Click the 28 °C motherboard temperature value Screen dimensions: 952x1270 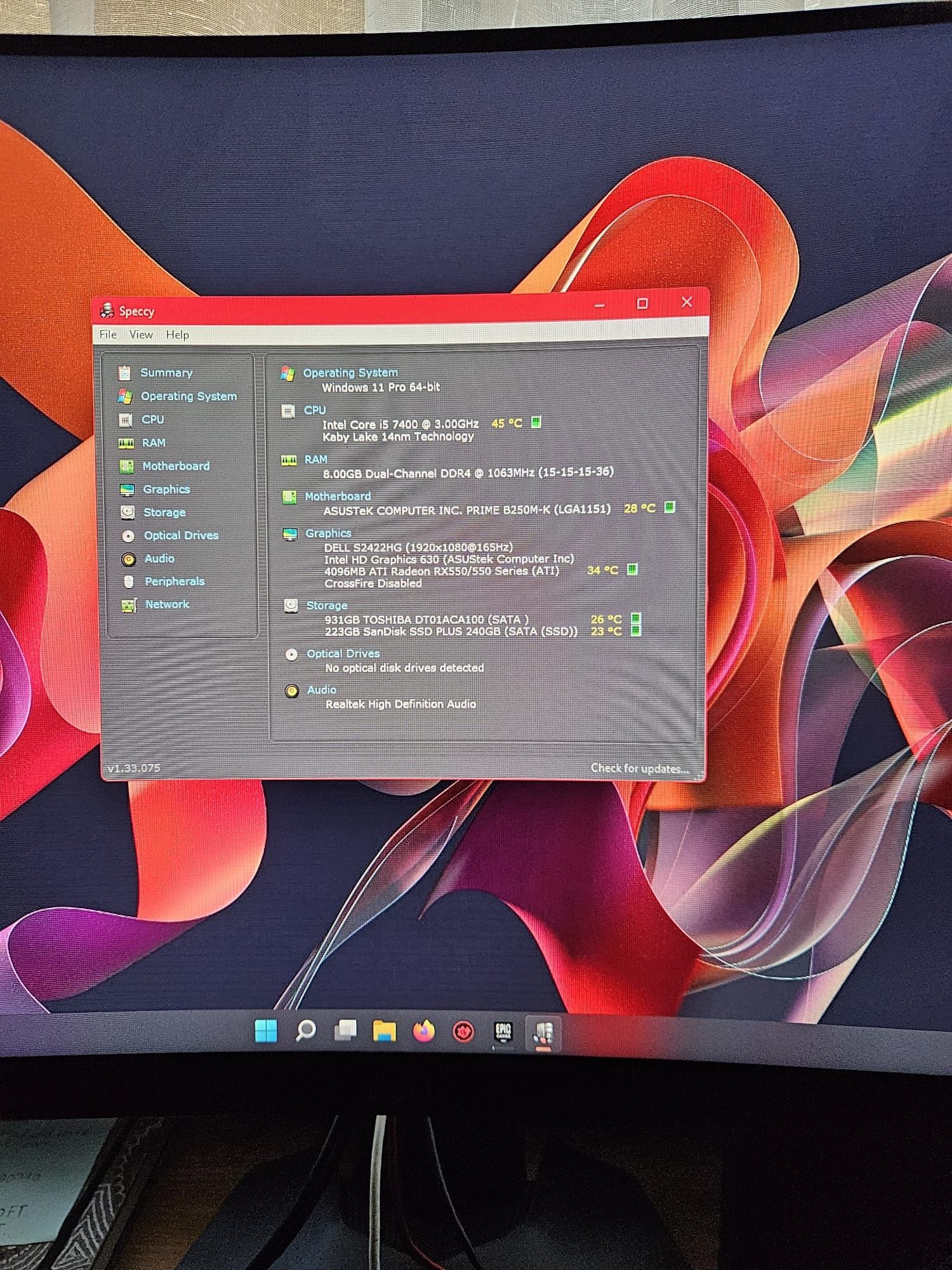point(640,509)
